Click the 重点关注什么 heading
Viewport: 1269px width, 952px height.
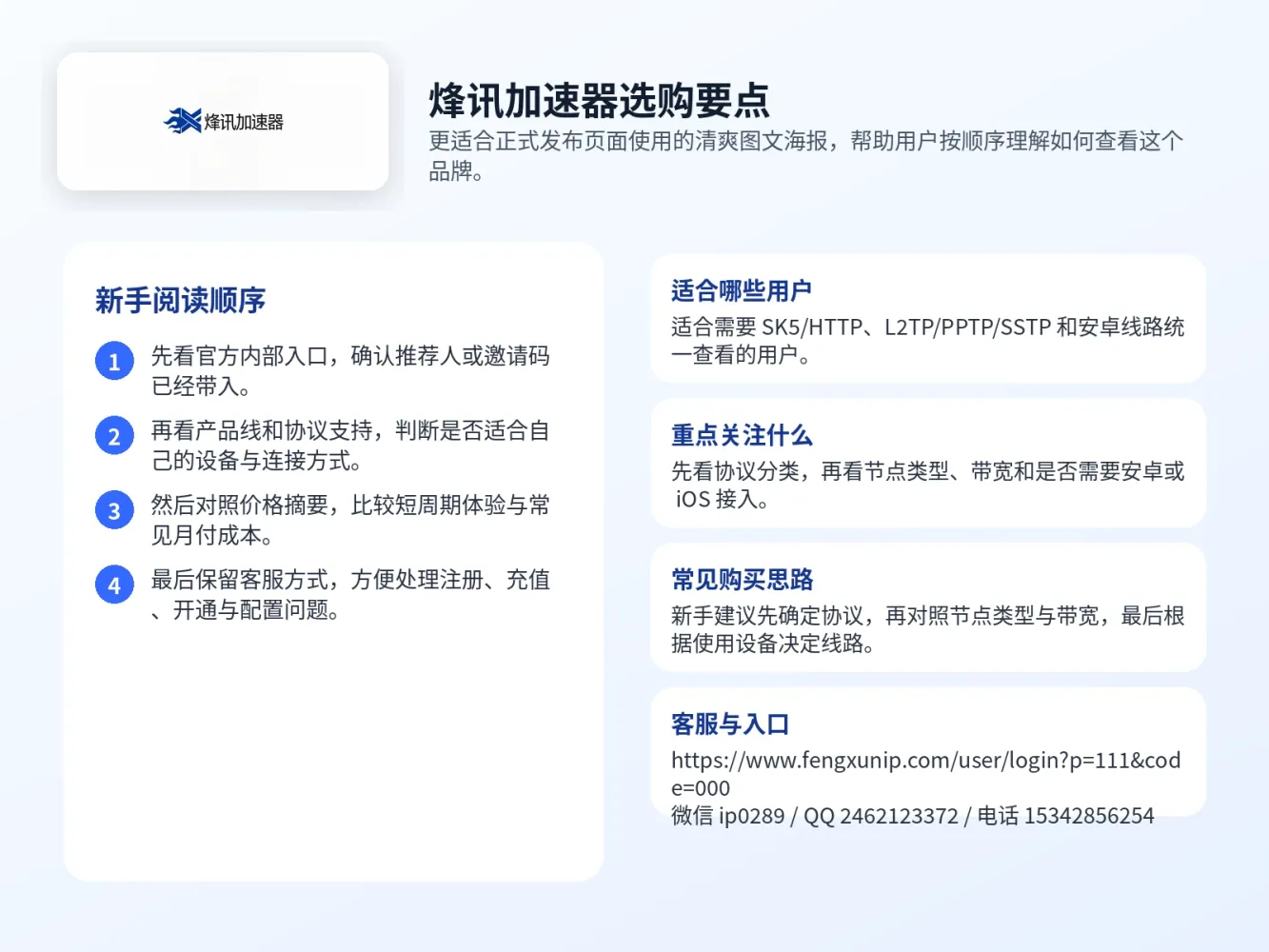742,435
